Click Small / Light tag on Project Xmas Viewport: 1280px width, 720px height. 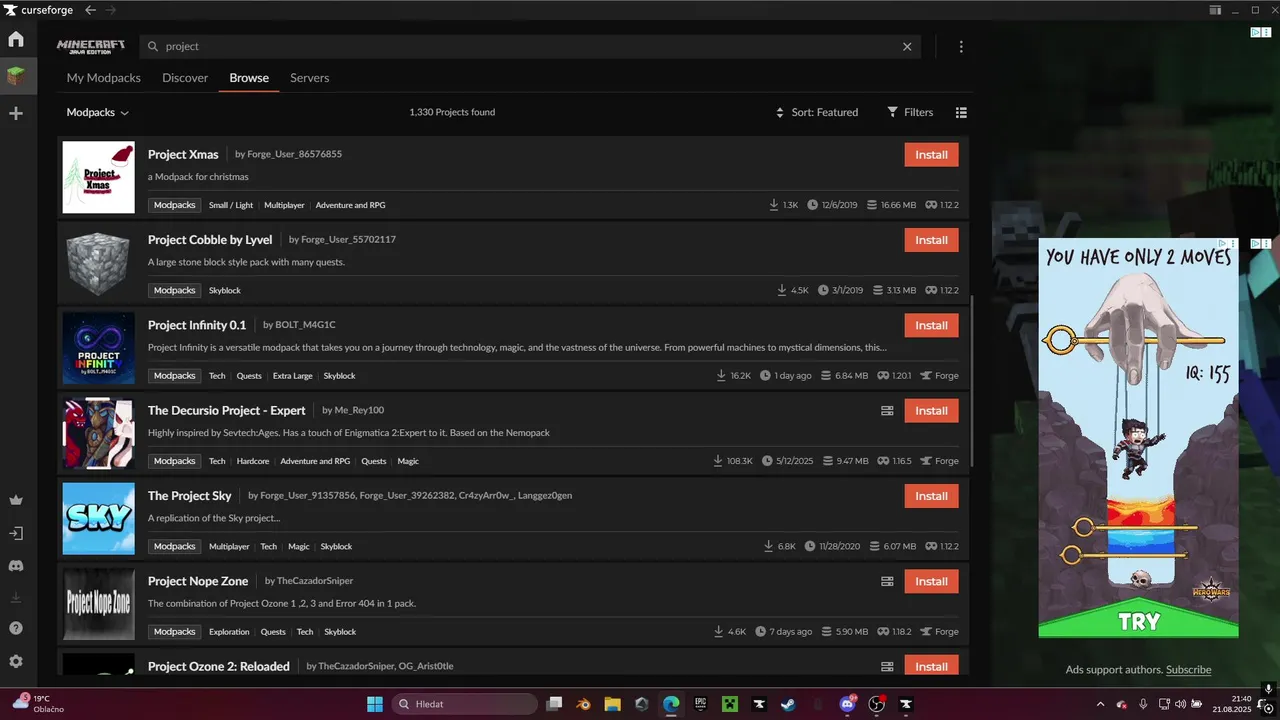point(231,205)
